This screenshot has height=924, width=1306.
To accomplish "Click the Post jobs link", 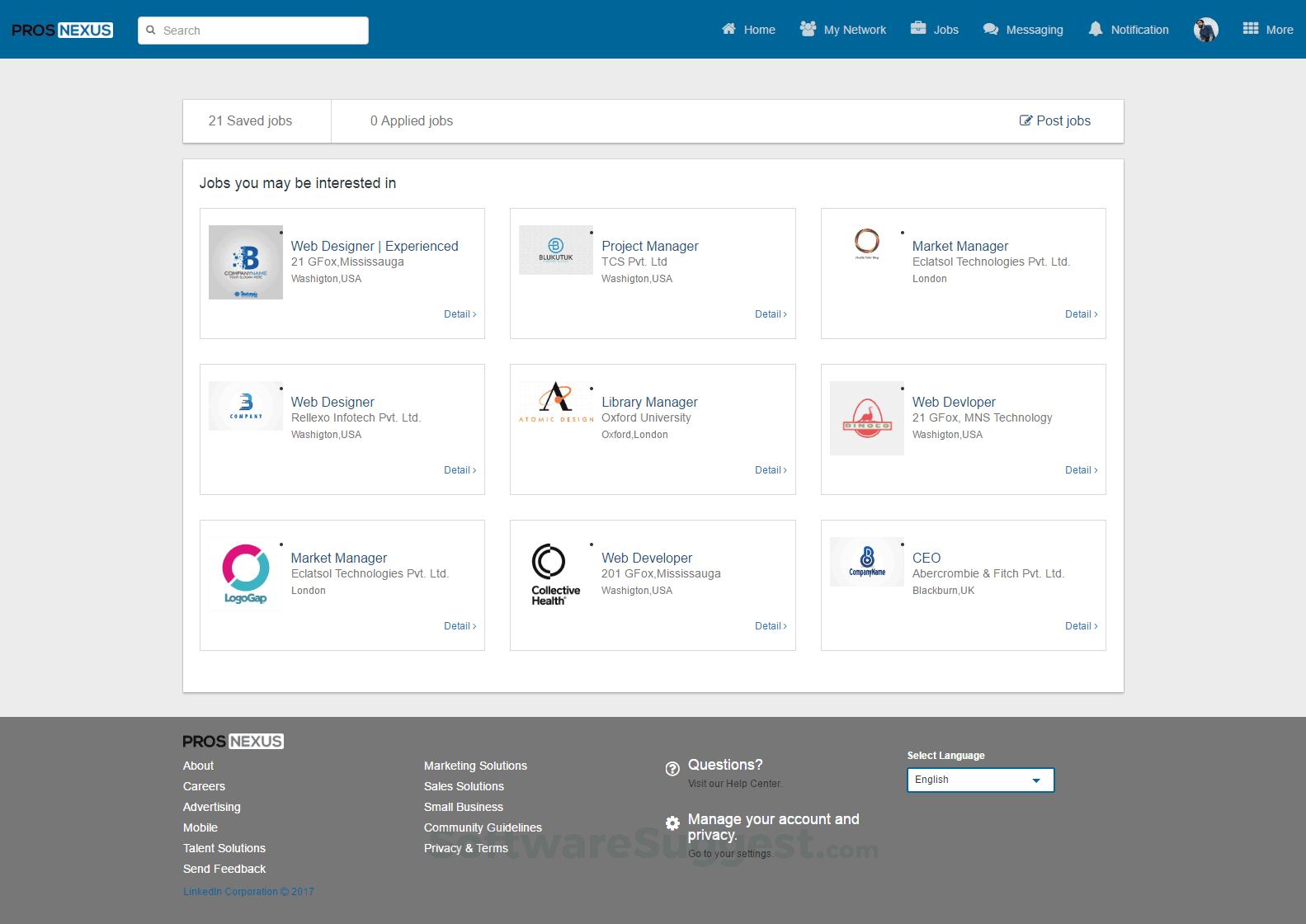I will coord(1055,120).
